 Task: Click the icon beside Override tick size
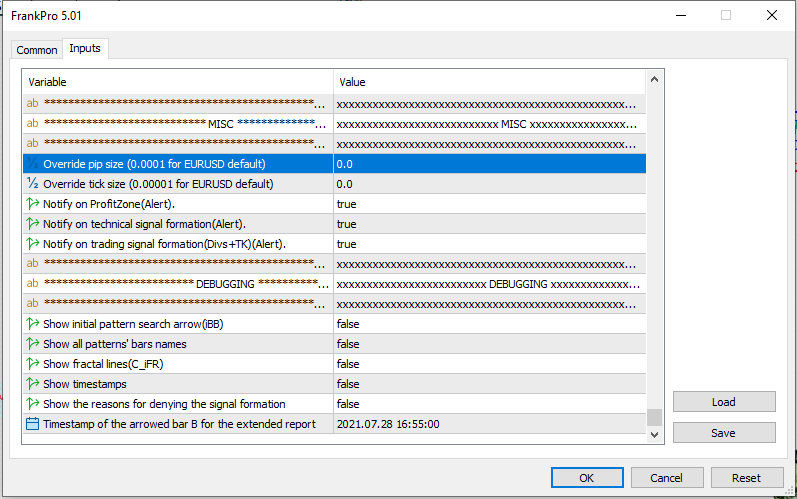pos(32,184)
